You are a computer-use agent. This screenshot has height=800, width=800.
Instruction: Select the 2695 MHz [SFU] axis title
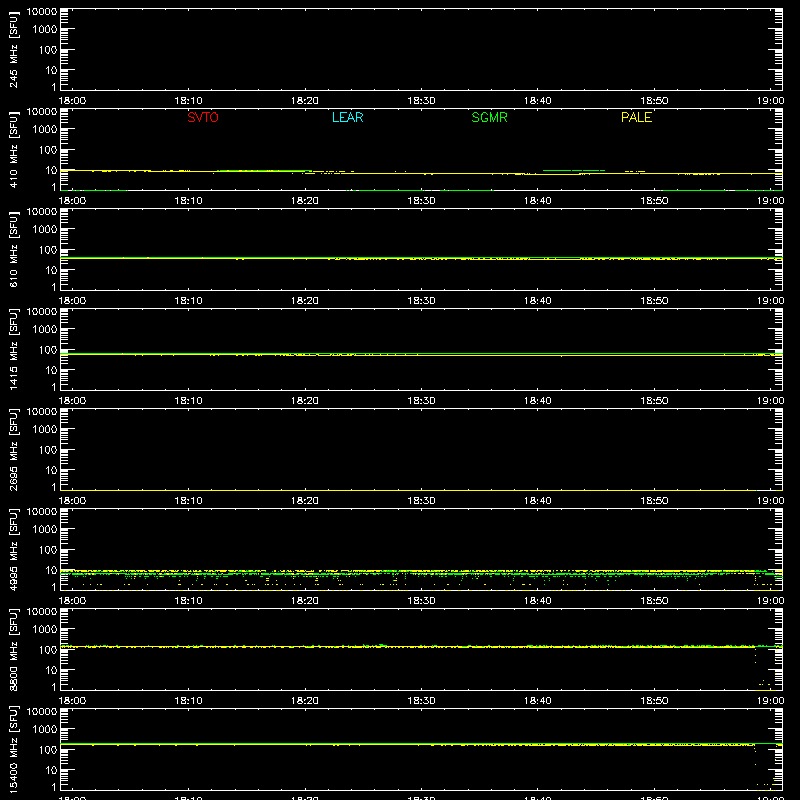14,449
